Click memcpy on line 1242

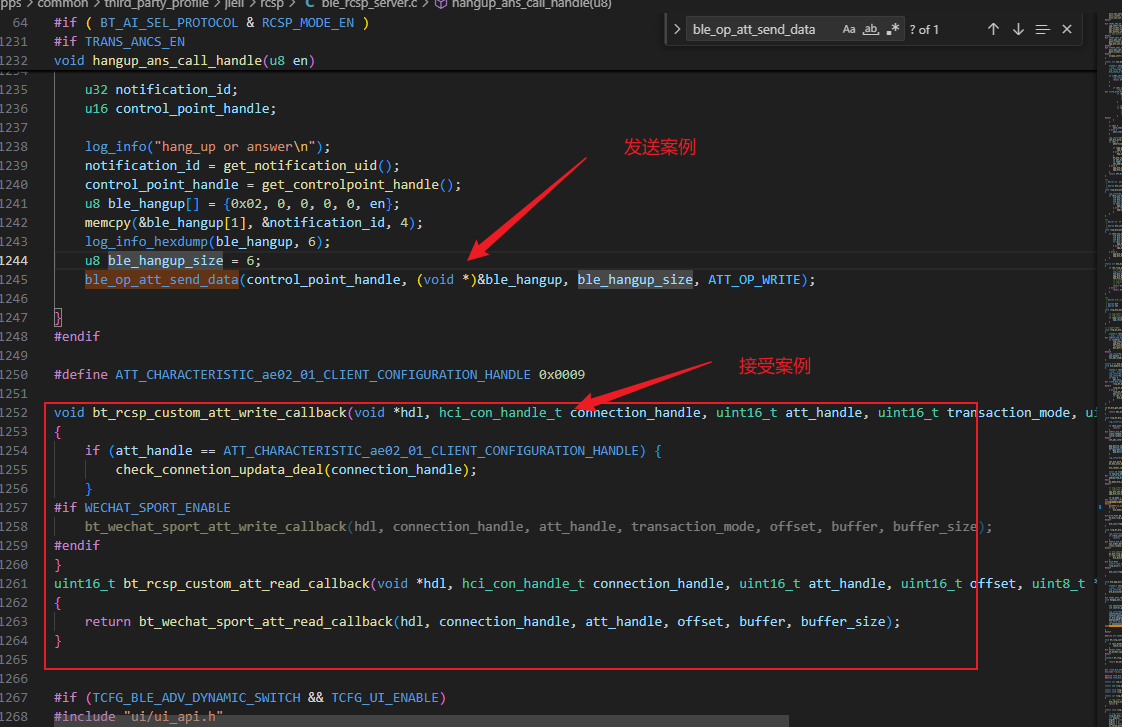[108, 223]
